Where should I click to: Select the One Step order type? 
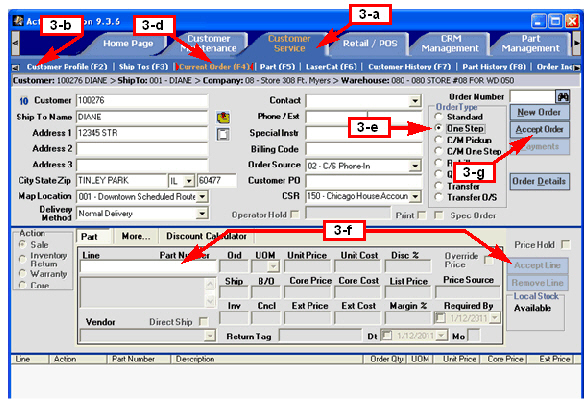pyautogui.click(x=438, y=128)
